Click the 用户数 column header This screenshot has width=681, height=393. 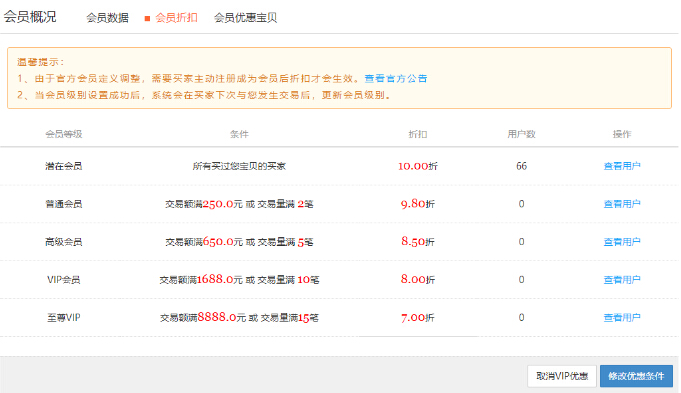[521, 134]
